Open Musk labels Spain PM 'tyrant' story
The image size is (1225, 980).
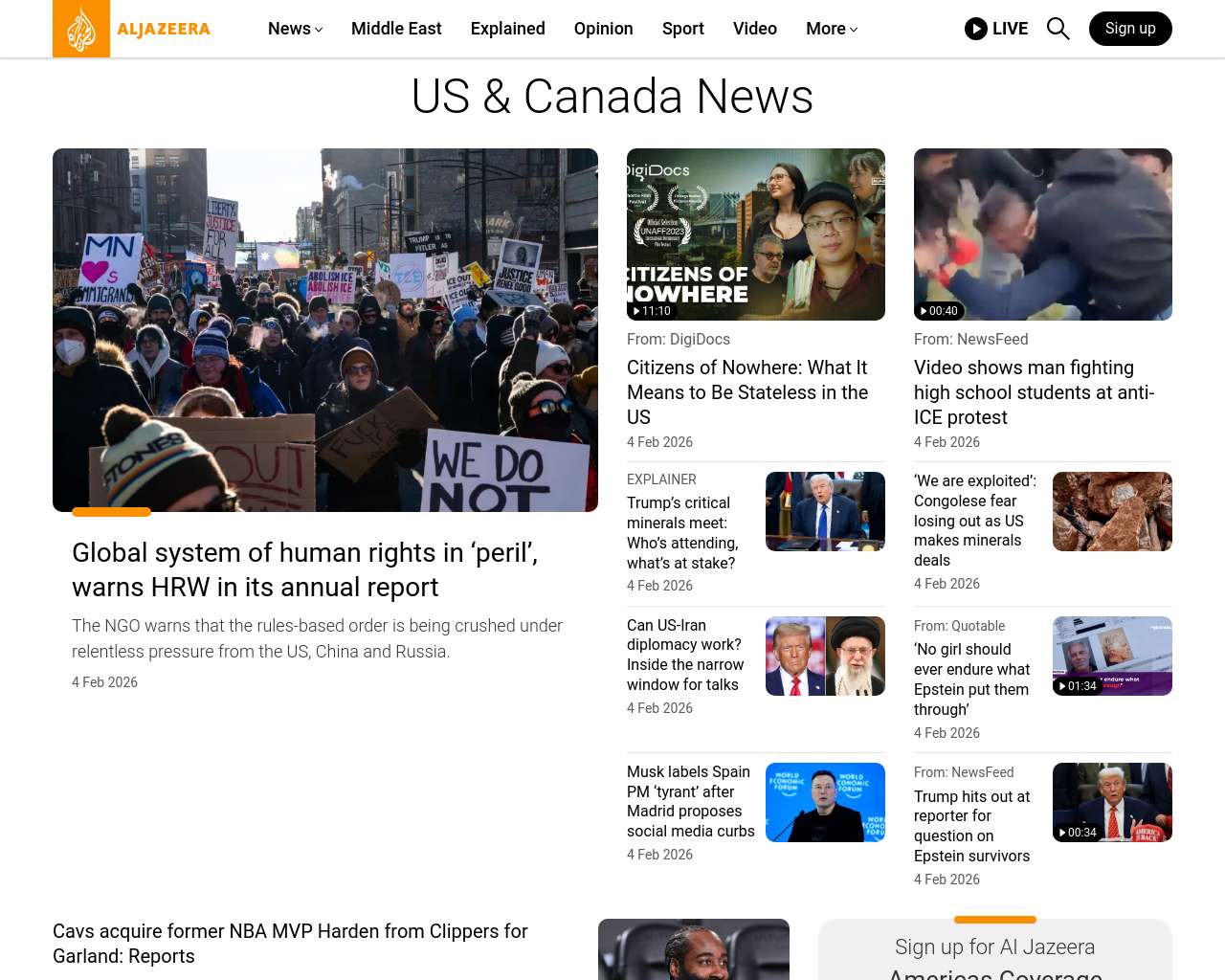click(x=691, y=801)
